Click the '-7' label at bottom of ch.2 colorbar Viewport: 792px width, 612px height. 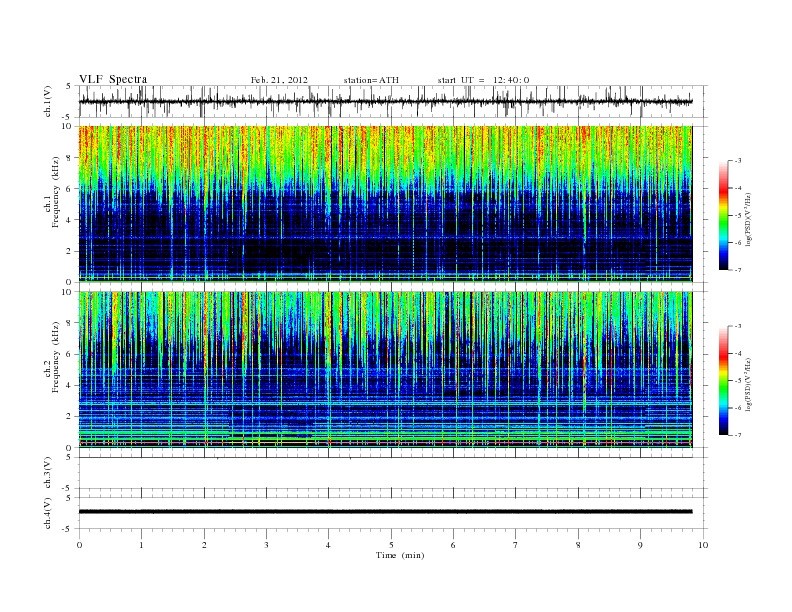738,435
